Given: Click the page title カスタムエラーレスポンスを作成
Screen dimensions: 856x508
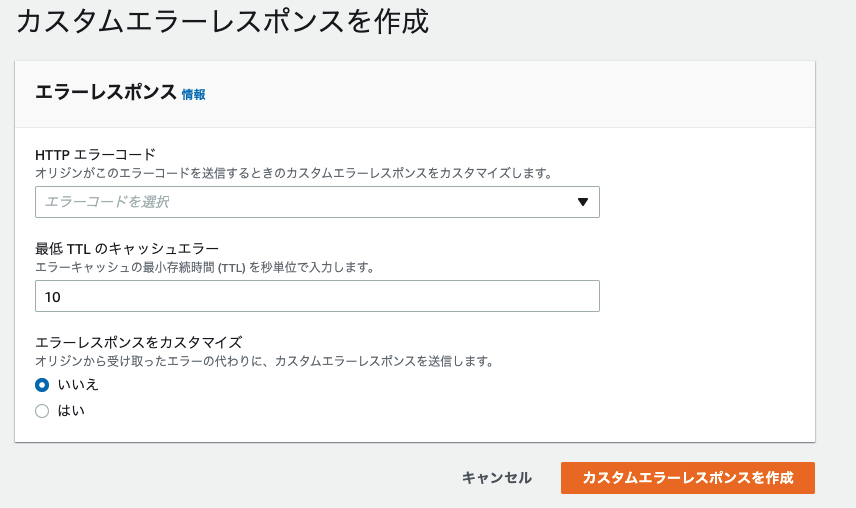Looking at the screenshot, I should (223, 22).
